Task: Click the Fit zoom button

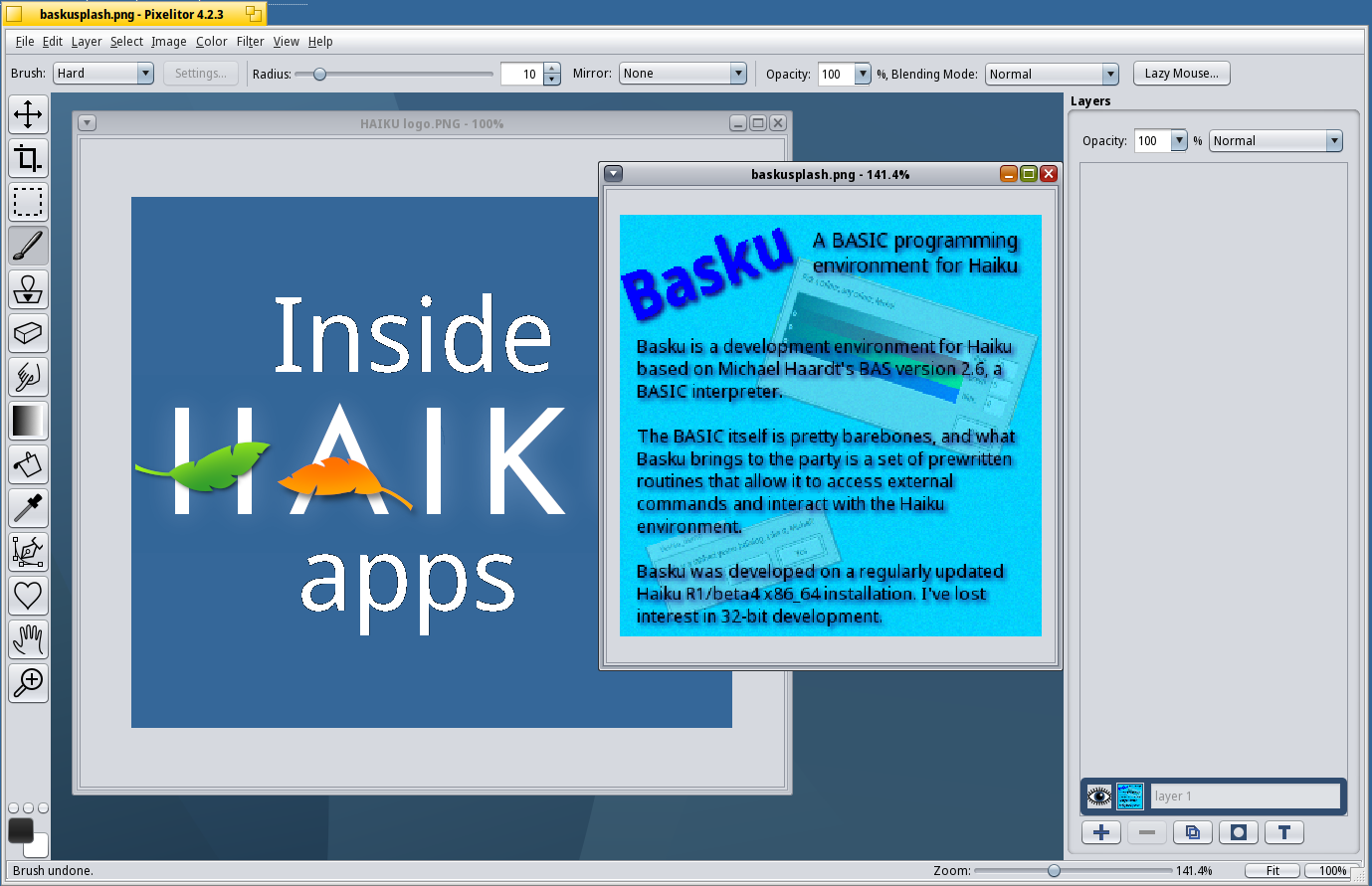Action: pos(1273,871)
